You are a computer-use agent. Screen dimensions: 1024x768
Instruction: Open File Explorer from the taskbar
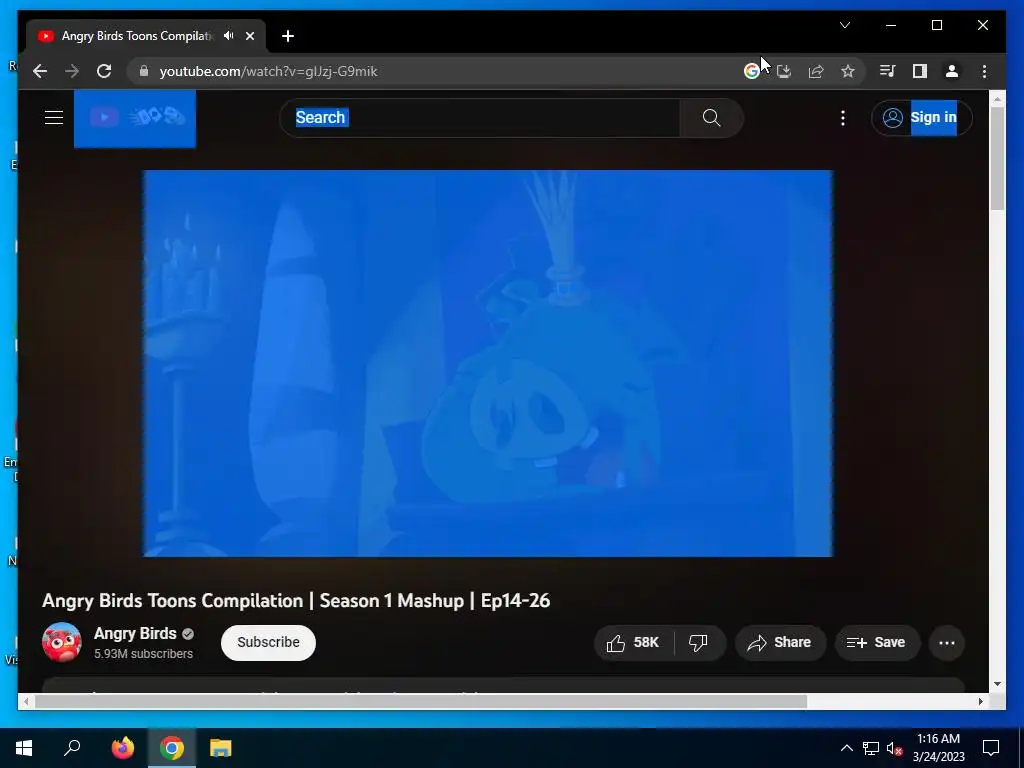[221, 748]
